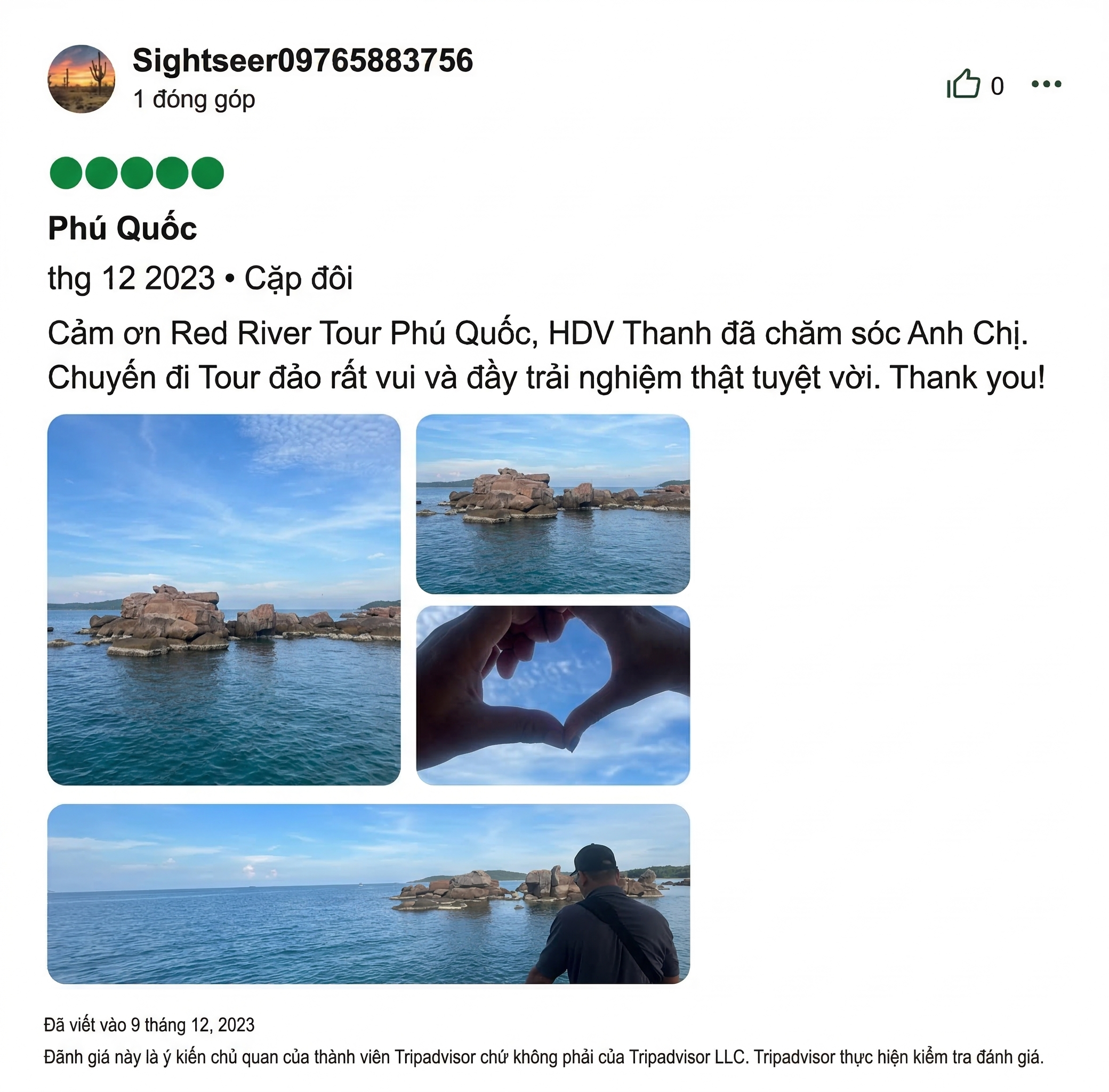Click the helpful vote count 0
Image resolution: width=1109 pixels, height=1092 pixels.
tap(997, 86)
